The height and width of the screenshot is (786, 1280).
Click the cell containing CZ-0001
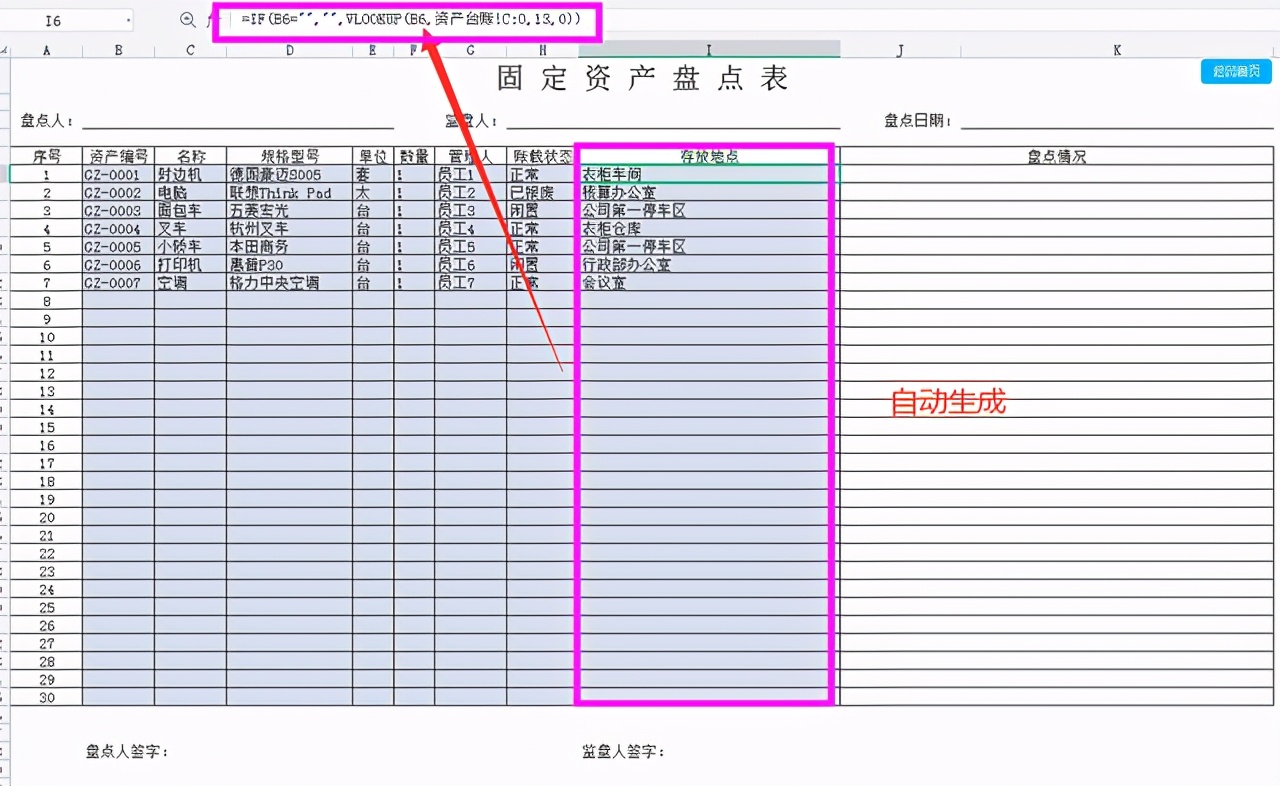(x=117, y=174)
